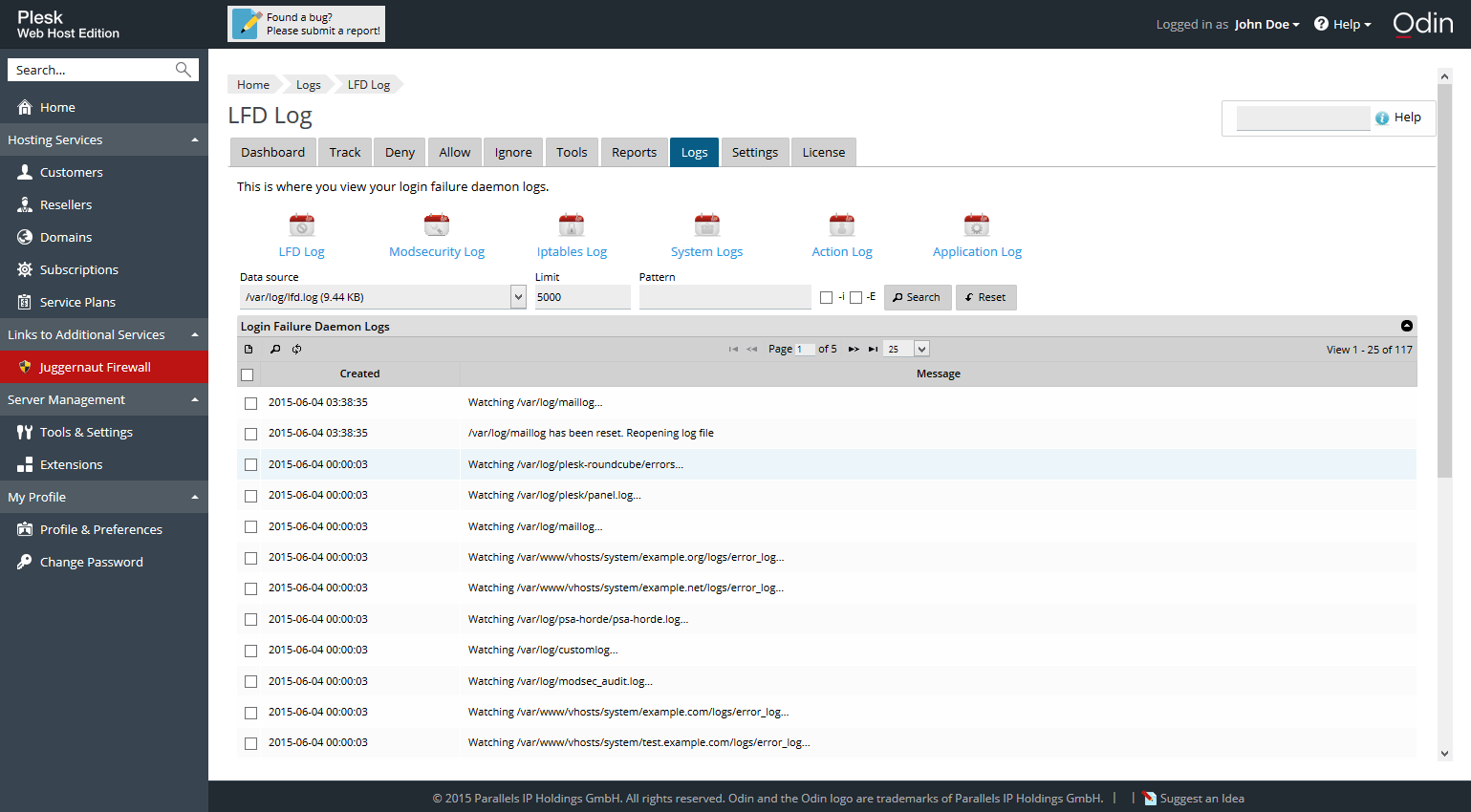Click the Extensions icon in sidebar
The width and height of the screenshot is (1471, 812).
(25, 464)
